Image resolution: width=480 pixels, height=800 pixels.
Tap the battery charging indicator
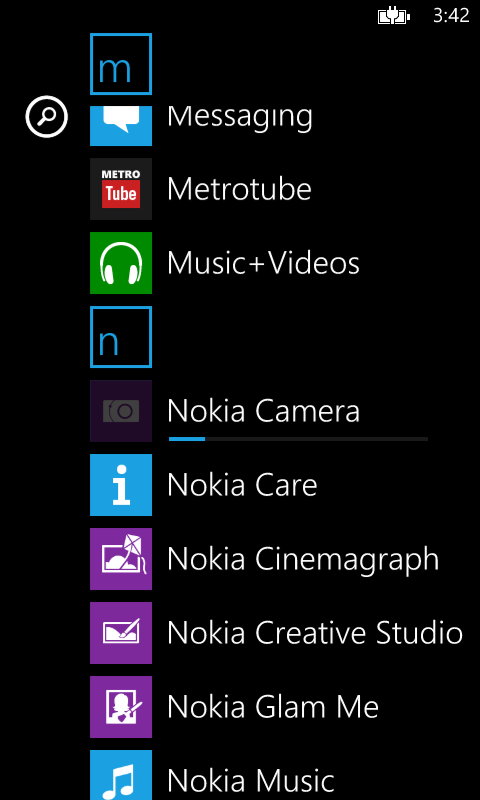point(394,17)
